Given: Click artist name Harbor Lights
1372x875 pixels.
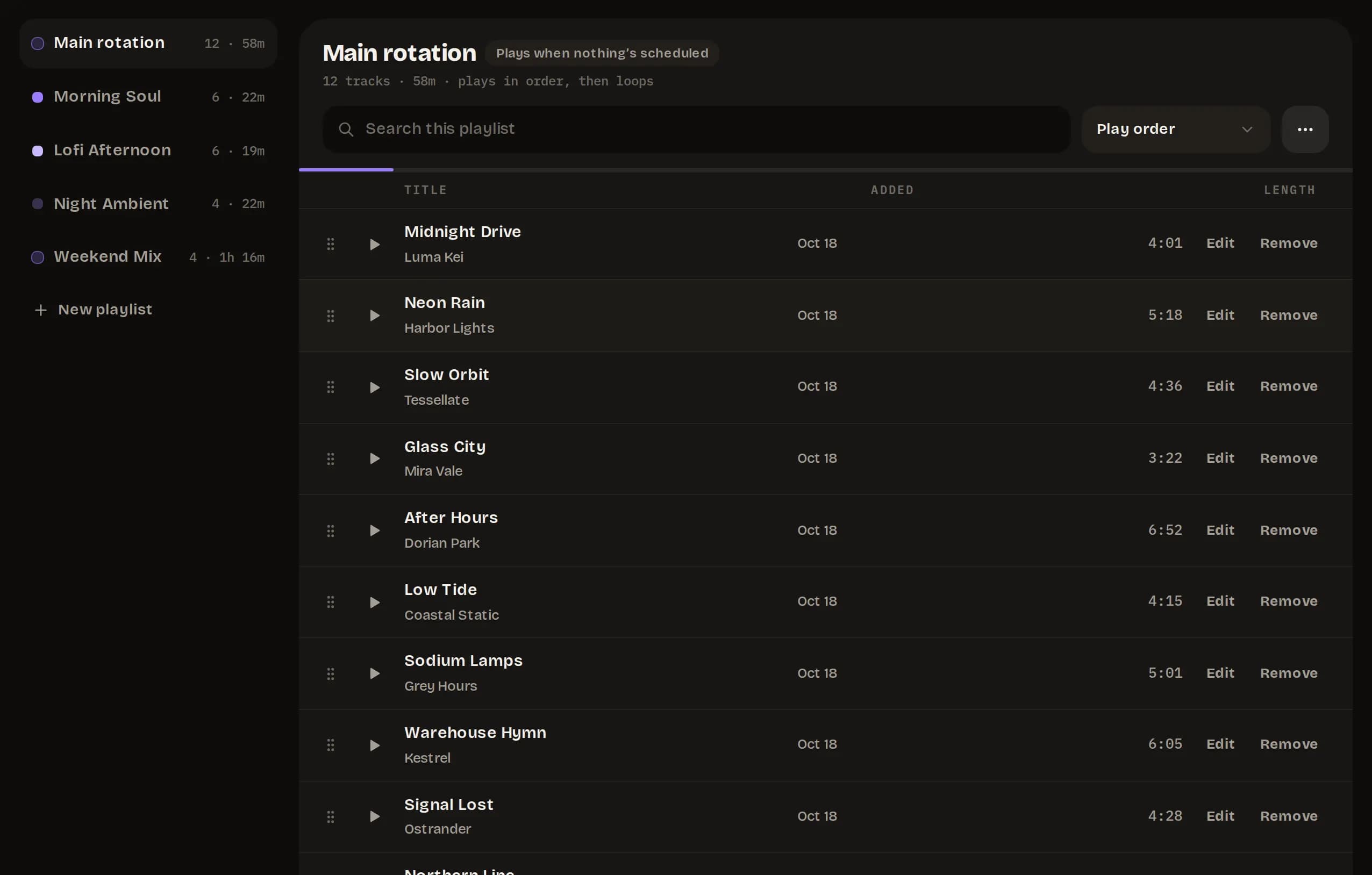Looking at the screenshot, I should (449, 328).
